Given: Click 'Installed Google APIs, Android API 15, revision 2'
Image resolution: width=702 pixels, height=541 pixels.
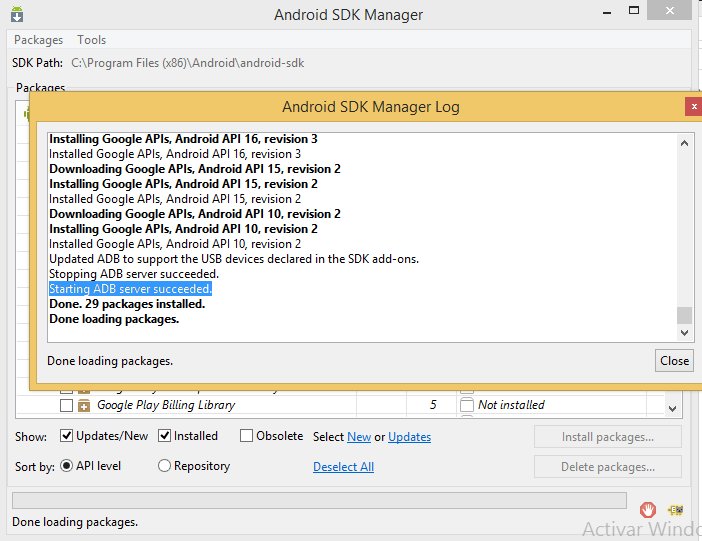Looking at the screenshot, I should pyautogui.click(x=175, y=199).
